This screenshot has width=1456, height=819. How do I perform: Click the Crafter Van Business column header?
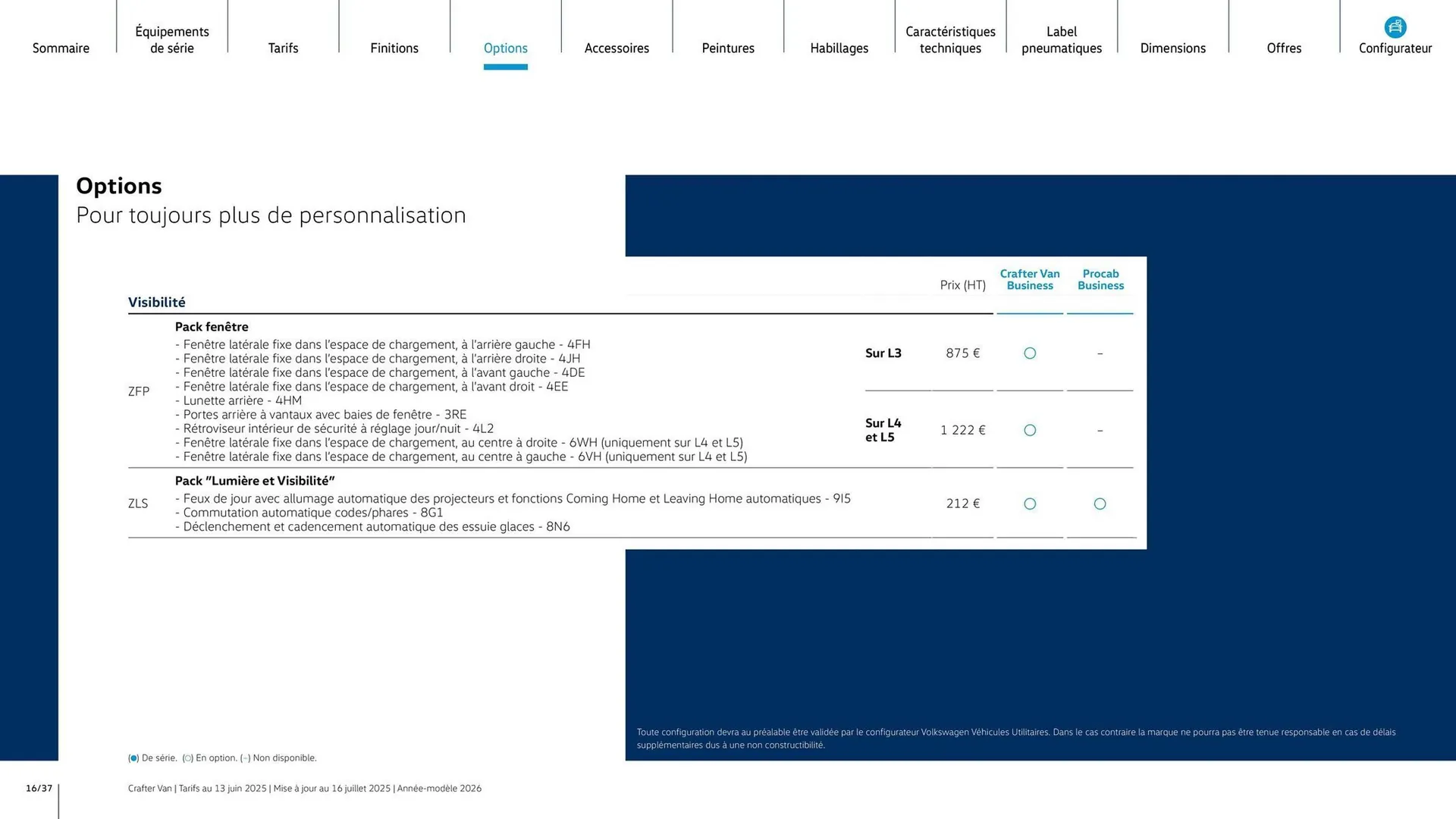coord(1030,280)
